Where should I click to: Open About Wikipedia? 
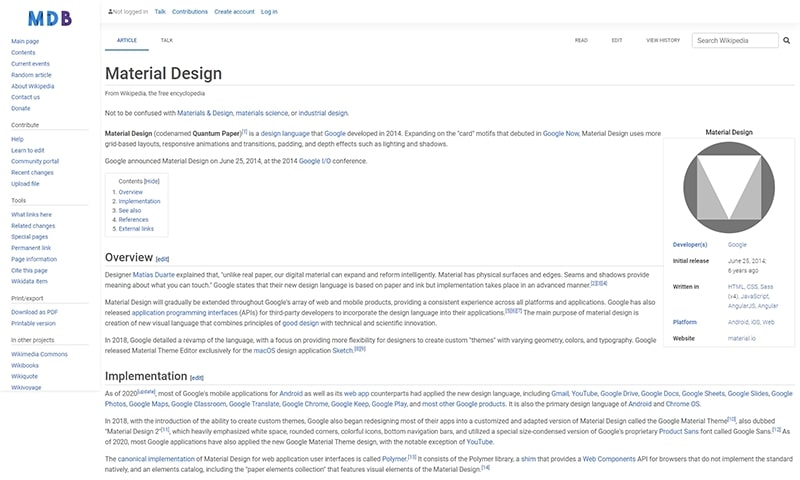[x=33, y=86]
